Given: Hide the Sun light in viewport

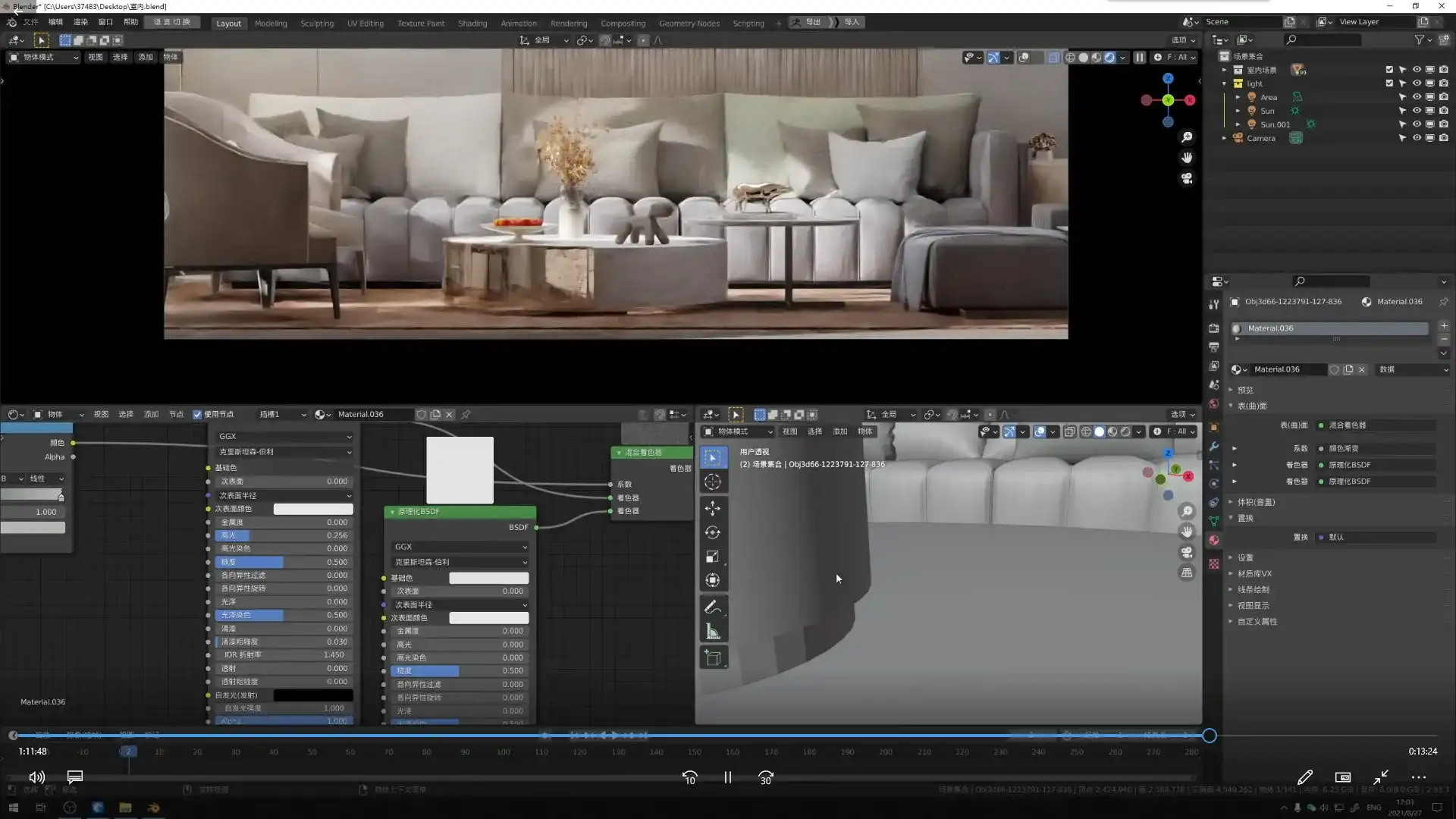Looking at the screenshot, I should click(1416, 111).
